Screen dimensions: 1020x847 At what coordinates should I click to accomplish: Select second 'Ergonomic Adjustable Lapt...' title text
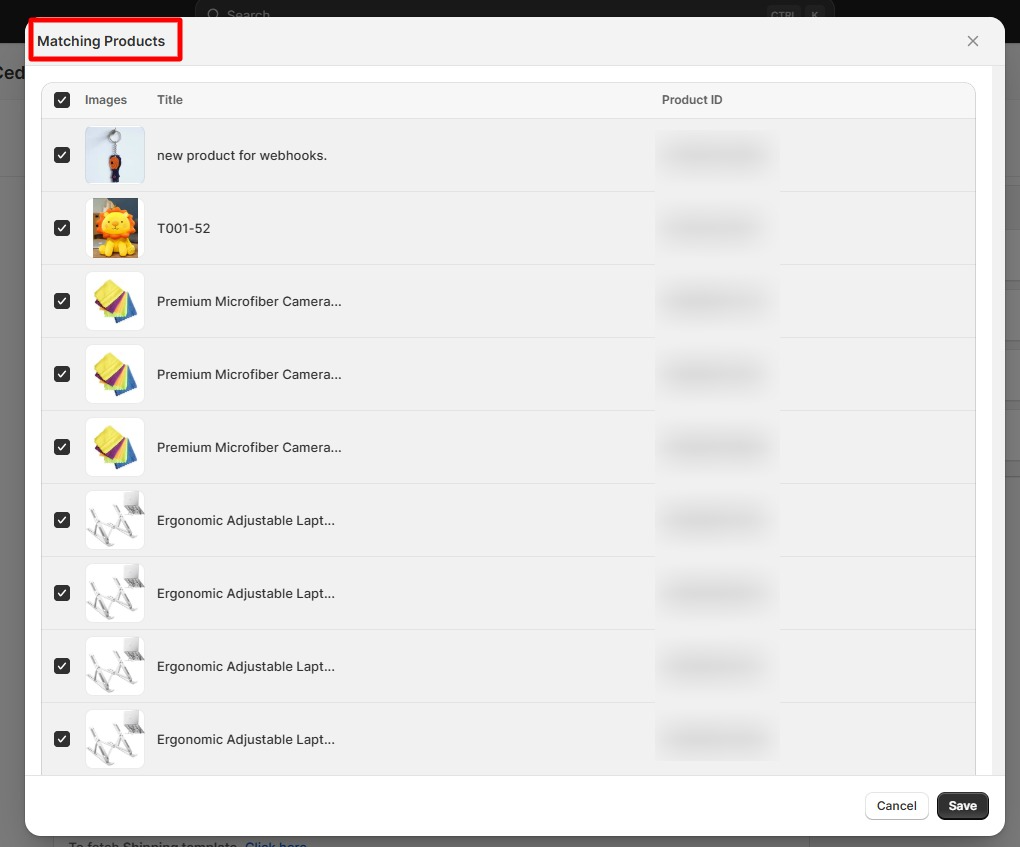click(246, 593)
